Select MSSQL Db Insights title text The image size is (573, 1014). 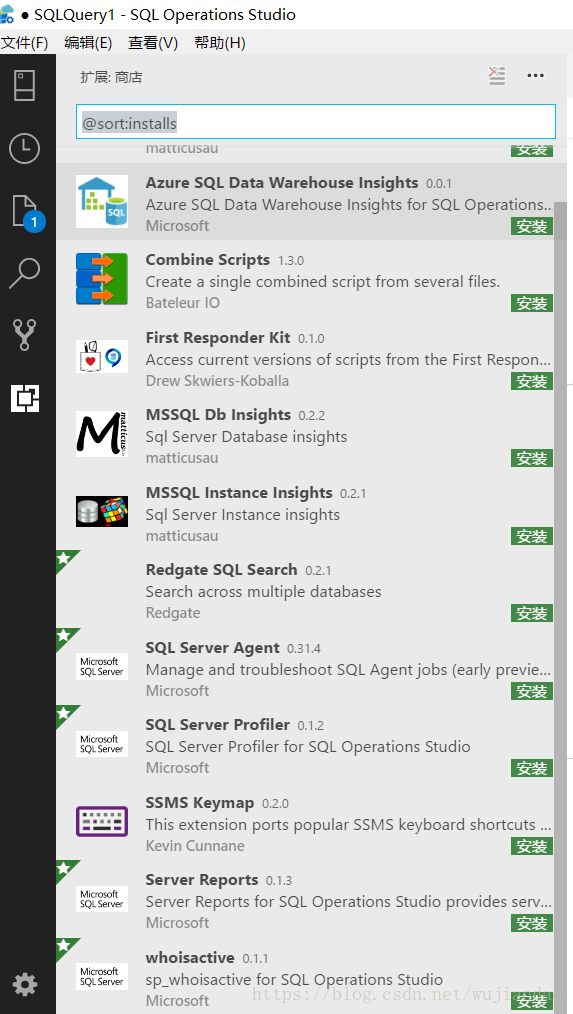click(218, 415)
